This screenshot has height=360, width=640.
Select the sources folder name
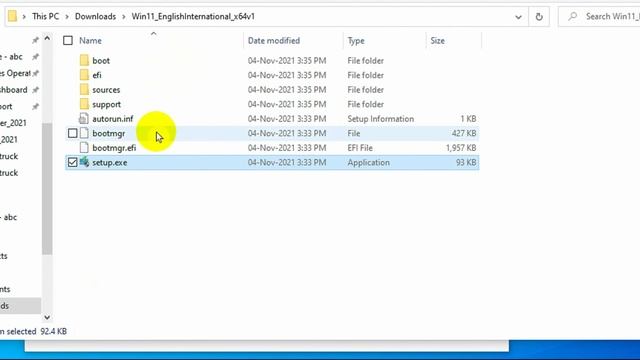106,90
